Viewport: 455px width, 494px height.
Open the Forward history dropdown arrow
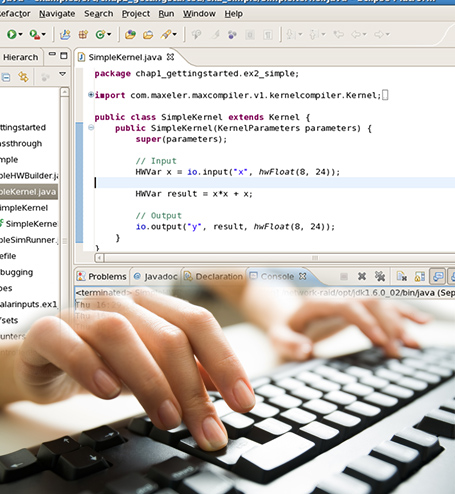[x=388, y=34]
